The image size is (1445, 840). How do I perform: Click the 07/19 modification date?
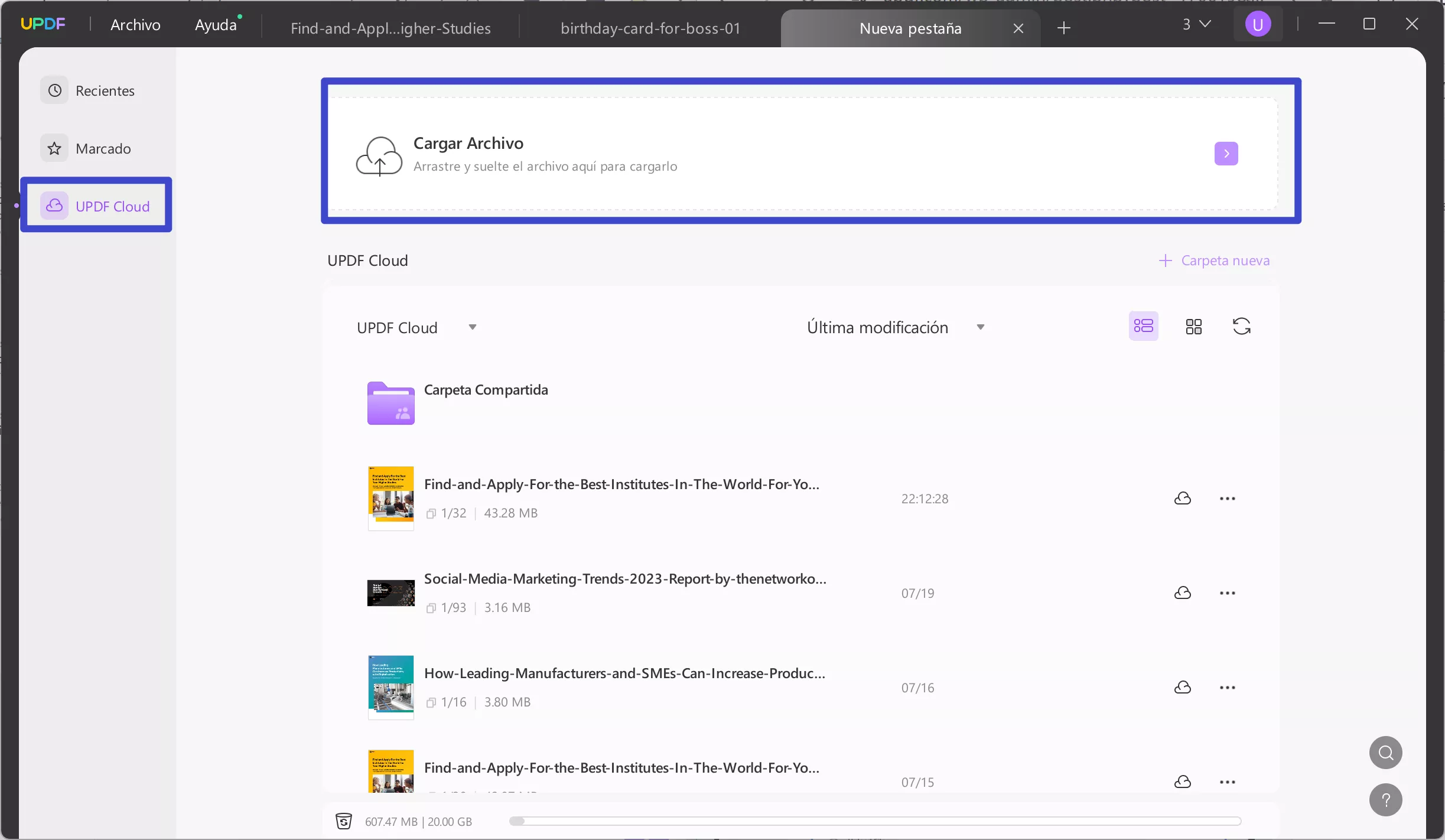pos(917,594)
